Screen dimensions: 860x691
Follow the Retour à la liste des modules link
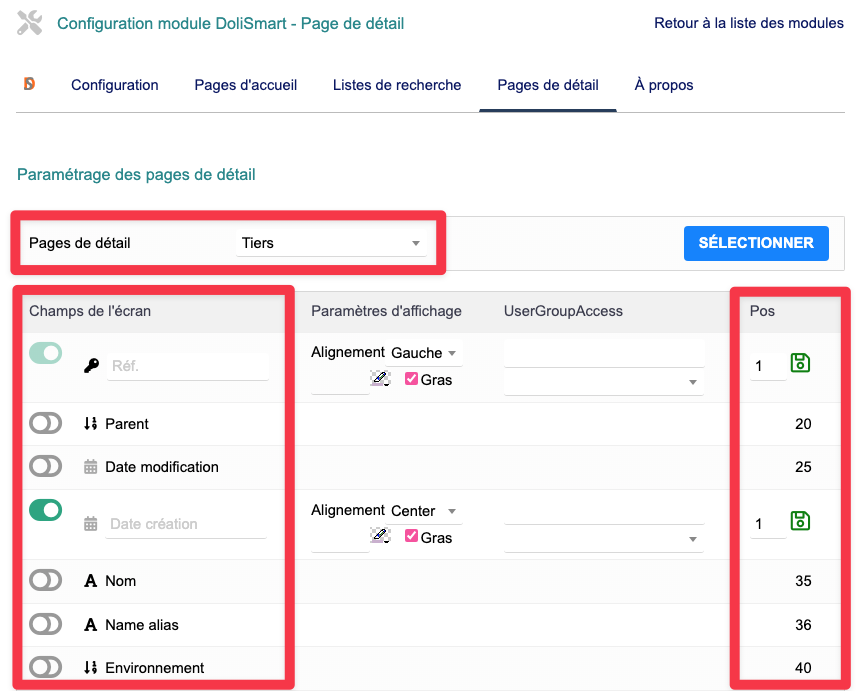click(749, 23)
